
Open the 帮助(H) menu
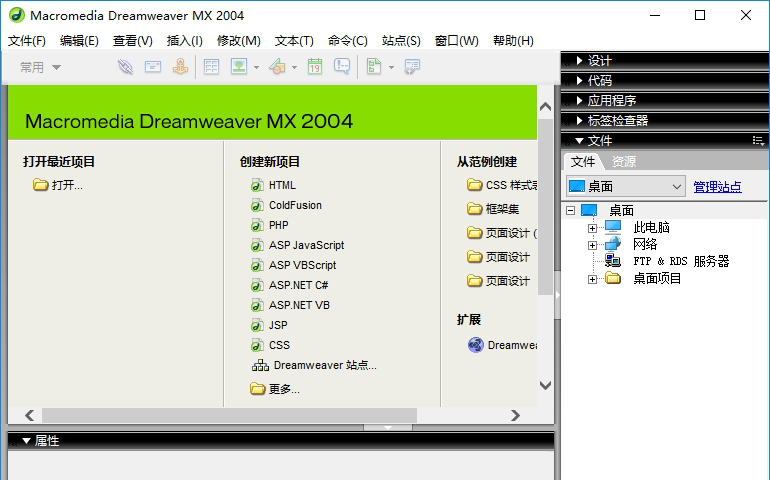coord(513,41)
